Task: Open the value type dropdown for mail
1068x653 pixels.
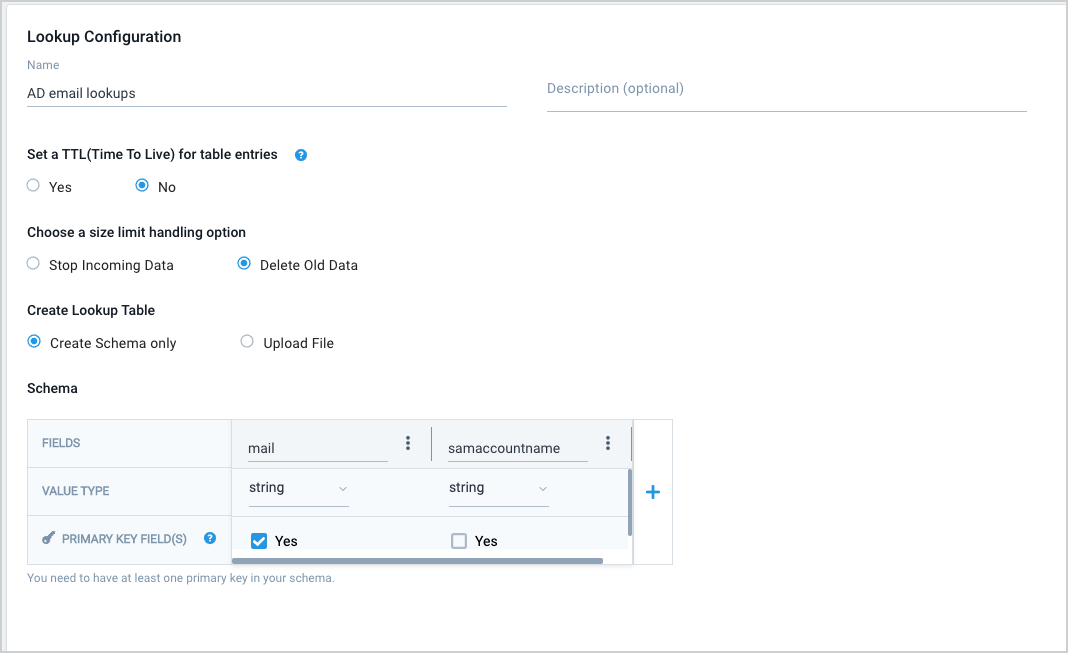Action: tap(297, 488)
